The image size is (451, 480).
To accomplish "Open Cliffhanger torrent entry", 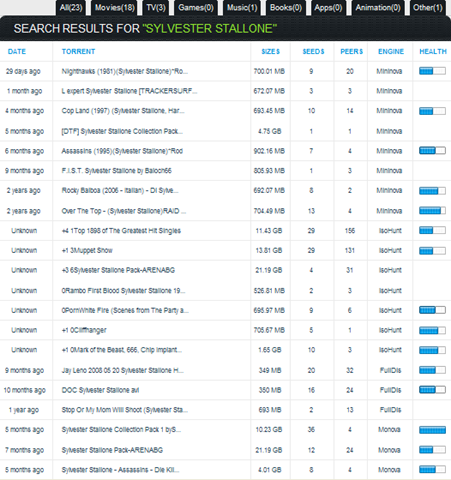I will point(84,330).
